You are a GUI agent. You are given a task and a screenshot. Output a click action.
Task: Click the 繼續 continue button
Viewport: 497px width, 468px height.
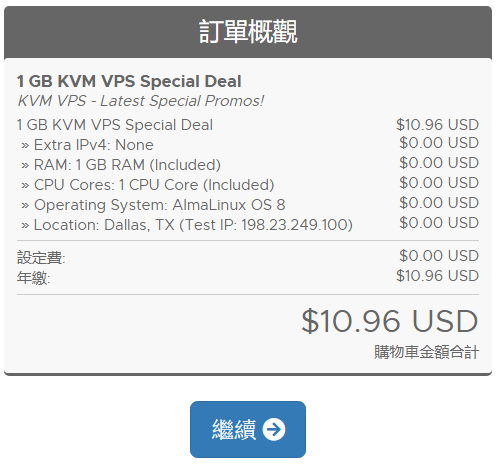click(x=248, y=429)
